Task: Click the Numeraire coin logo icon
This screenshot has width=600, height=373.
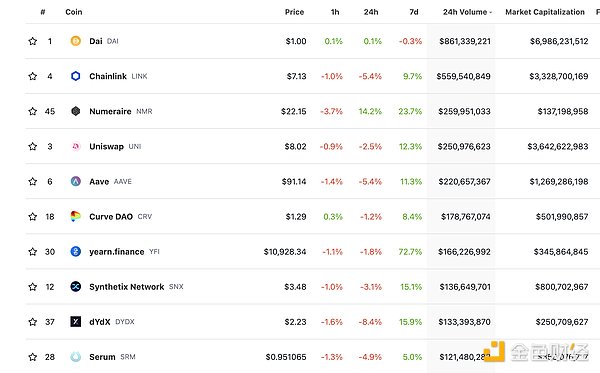Action: click(x=76, y=111)
